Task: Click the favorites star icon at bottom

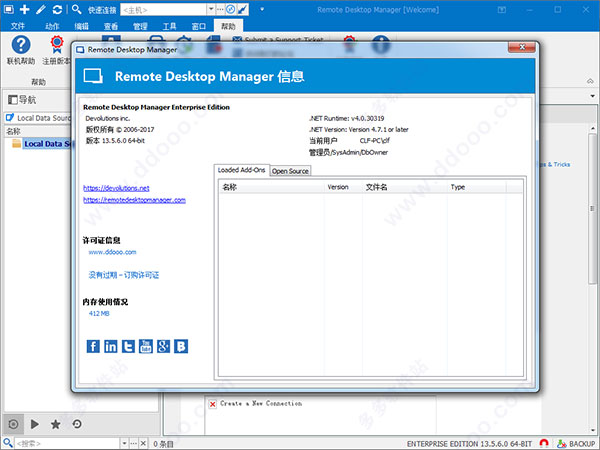Action: point(55,424)
